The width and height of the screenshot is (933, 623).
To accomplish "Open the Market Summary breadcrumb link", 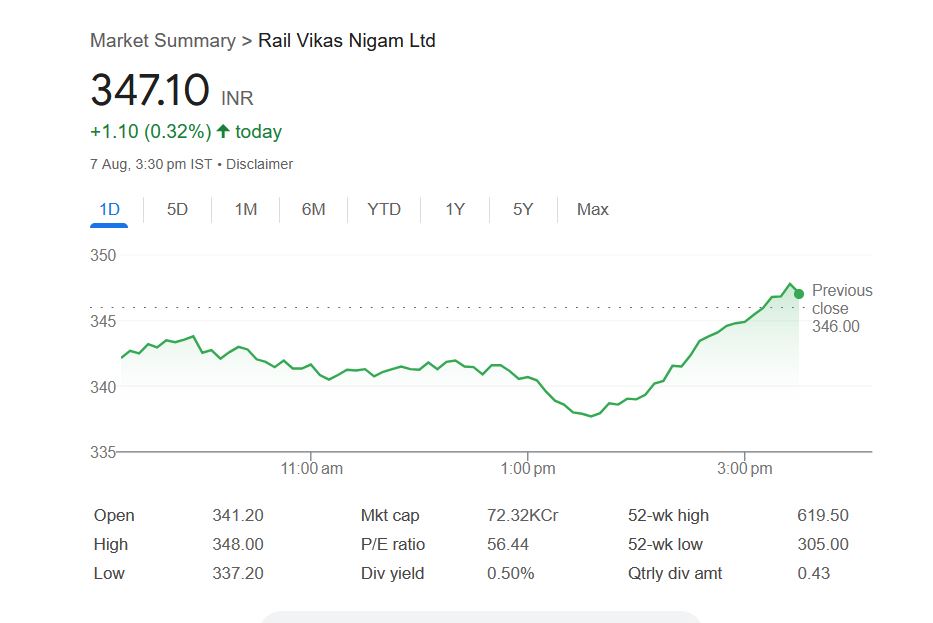I will pyautogui.click(x=162, y=41).
